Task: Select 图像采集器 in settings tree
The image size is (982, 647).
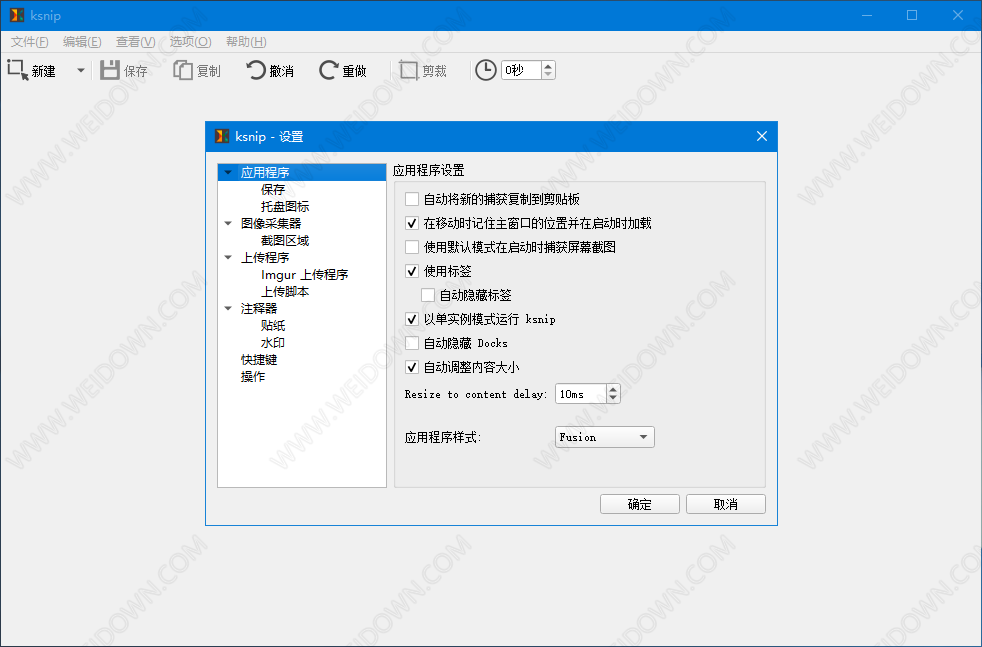Action: 271,223
